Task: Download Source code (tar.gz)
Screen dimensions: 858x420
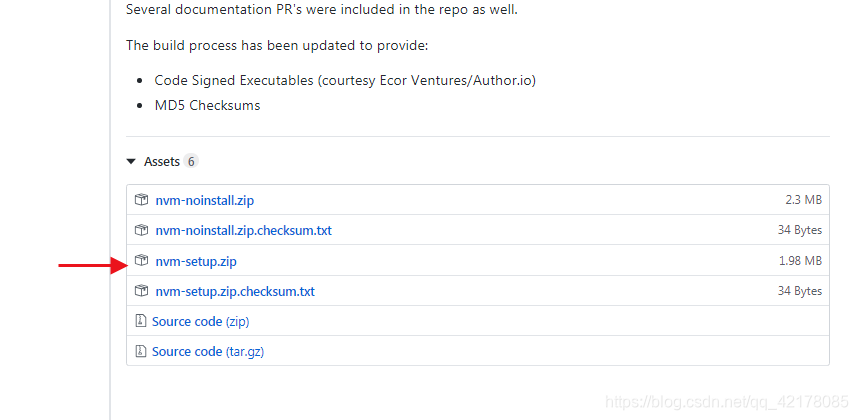Action: 208,352
